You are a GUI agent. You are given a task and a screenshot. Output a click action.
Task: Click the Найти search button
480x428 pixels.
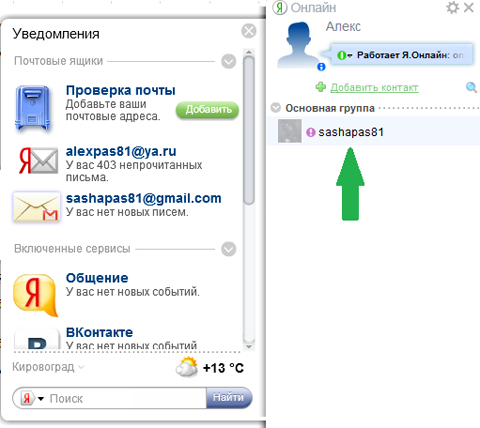pyautogui.click(x=229, y=397)
